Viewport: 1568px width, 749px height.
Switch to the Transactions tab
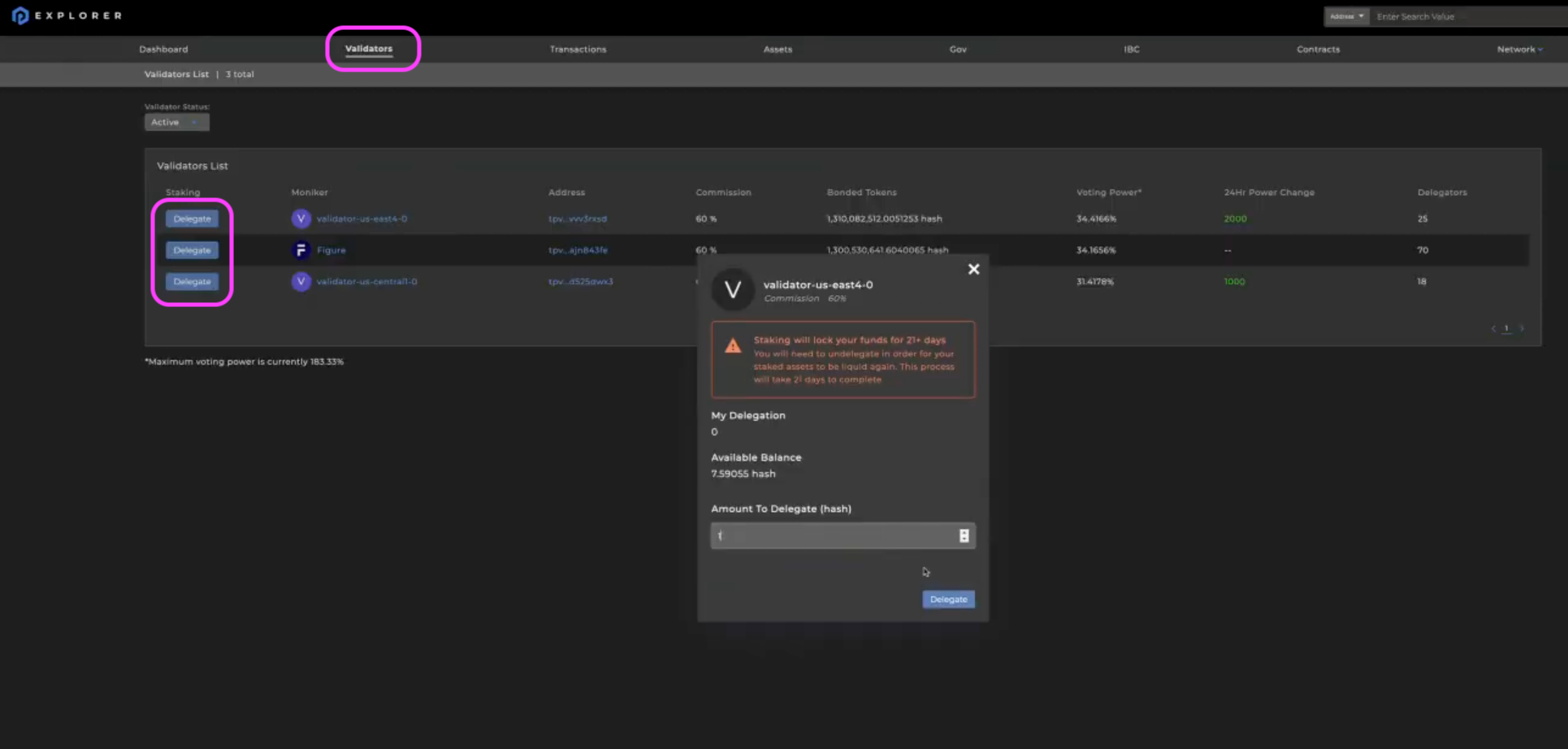coord(578,50)
